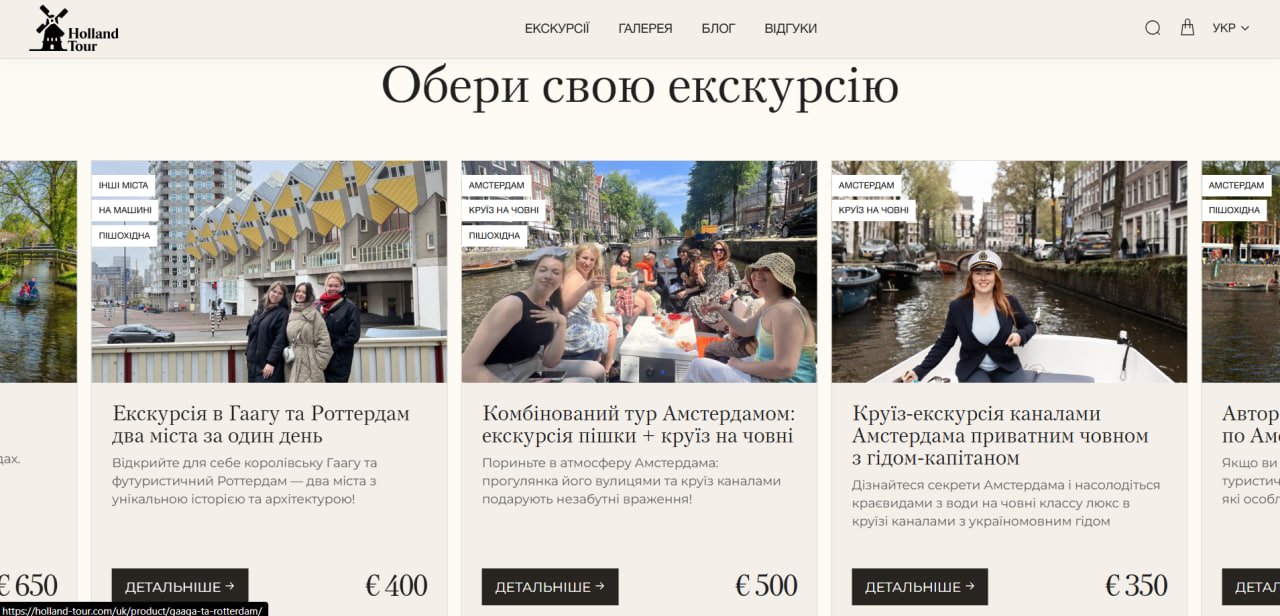Click ДЕТАЛЬНІШЕ button for Hague and Rotterdam tour
The width and height of the screenshot is (1280, 616).
pyautogui.click(x=180, y=587)
